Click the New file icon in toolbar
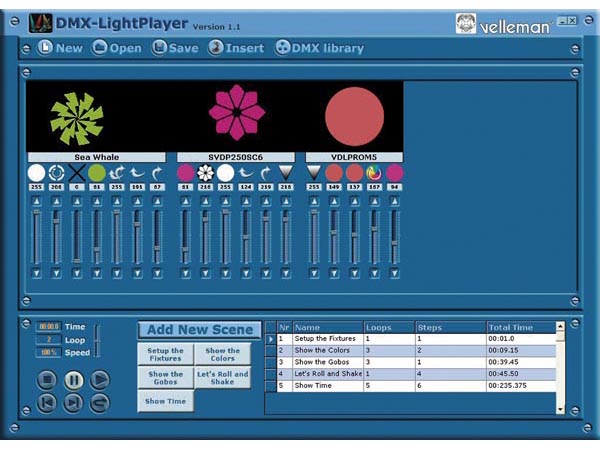This screenshot has width=600, height=450. 45,48
